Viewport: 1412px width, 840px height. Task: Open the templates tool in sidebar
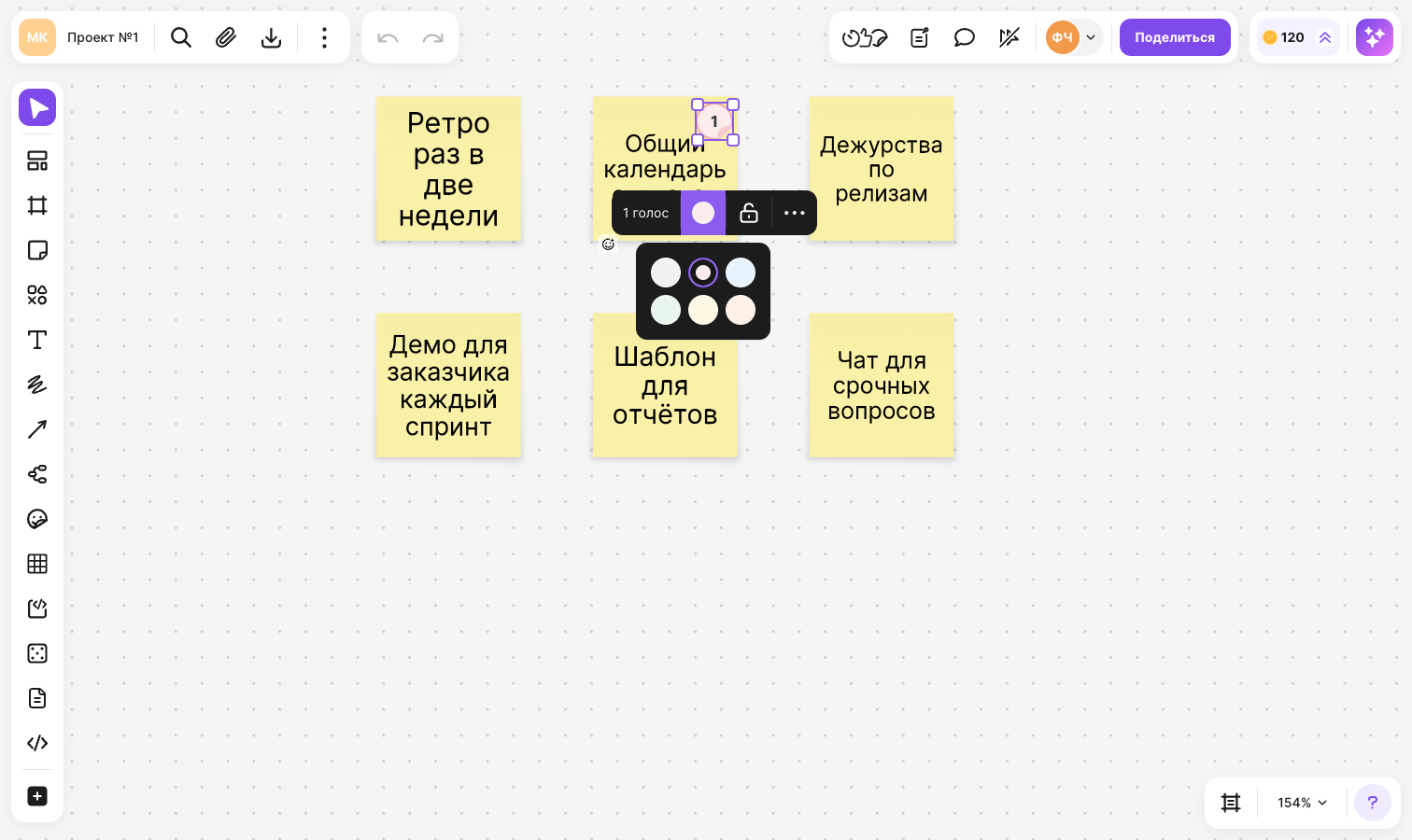[37, 161]
